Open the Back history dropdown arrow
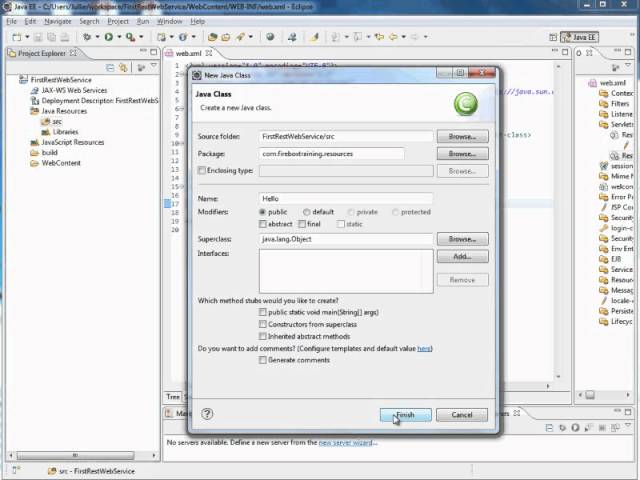The height and width of the screenshot is (480, 640). (x=404, y=37)
